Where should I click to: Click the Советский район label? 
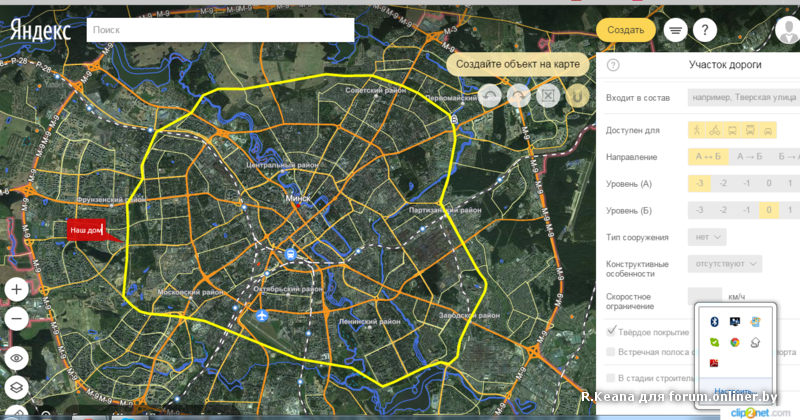point(376,90)
